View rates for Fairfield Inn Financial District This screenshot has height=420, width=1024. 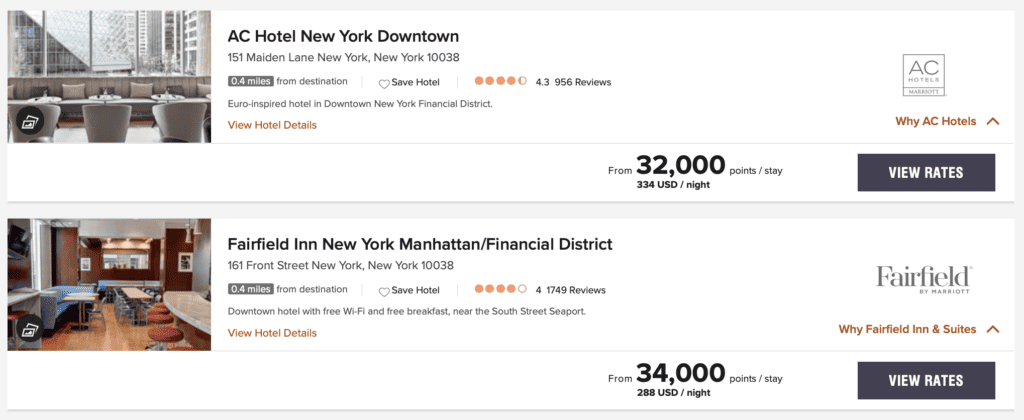926,381
